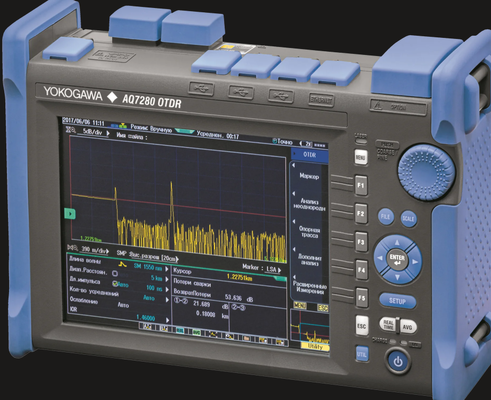Viewport: 491px width, 400px height.
Task: Tap the right arrow key
Action: [415, 262]
